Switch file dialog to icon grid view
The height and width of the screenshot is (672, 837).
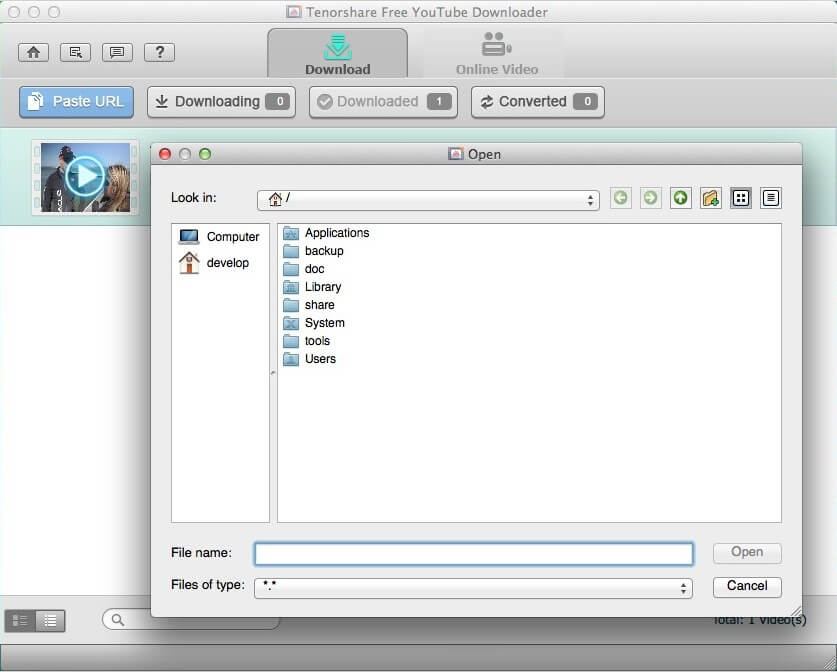click(x=740, y=198)
